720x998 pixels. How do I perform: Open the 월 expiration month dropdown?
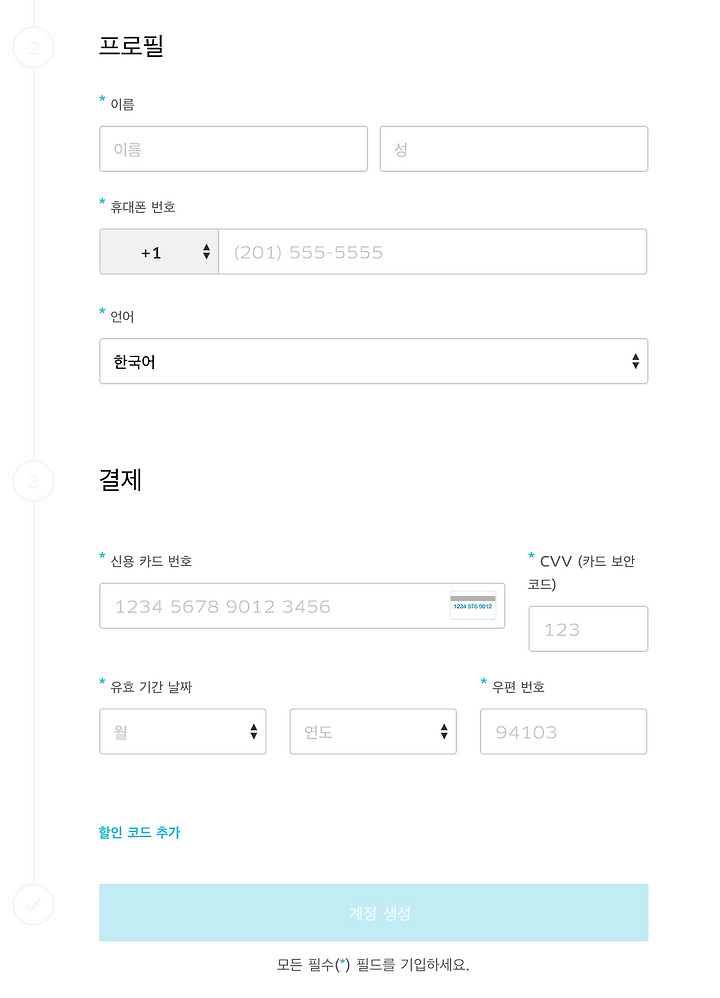(183, 731)
